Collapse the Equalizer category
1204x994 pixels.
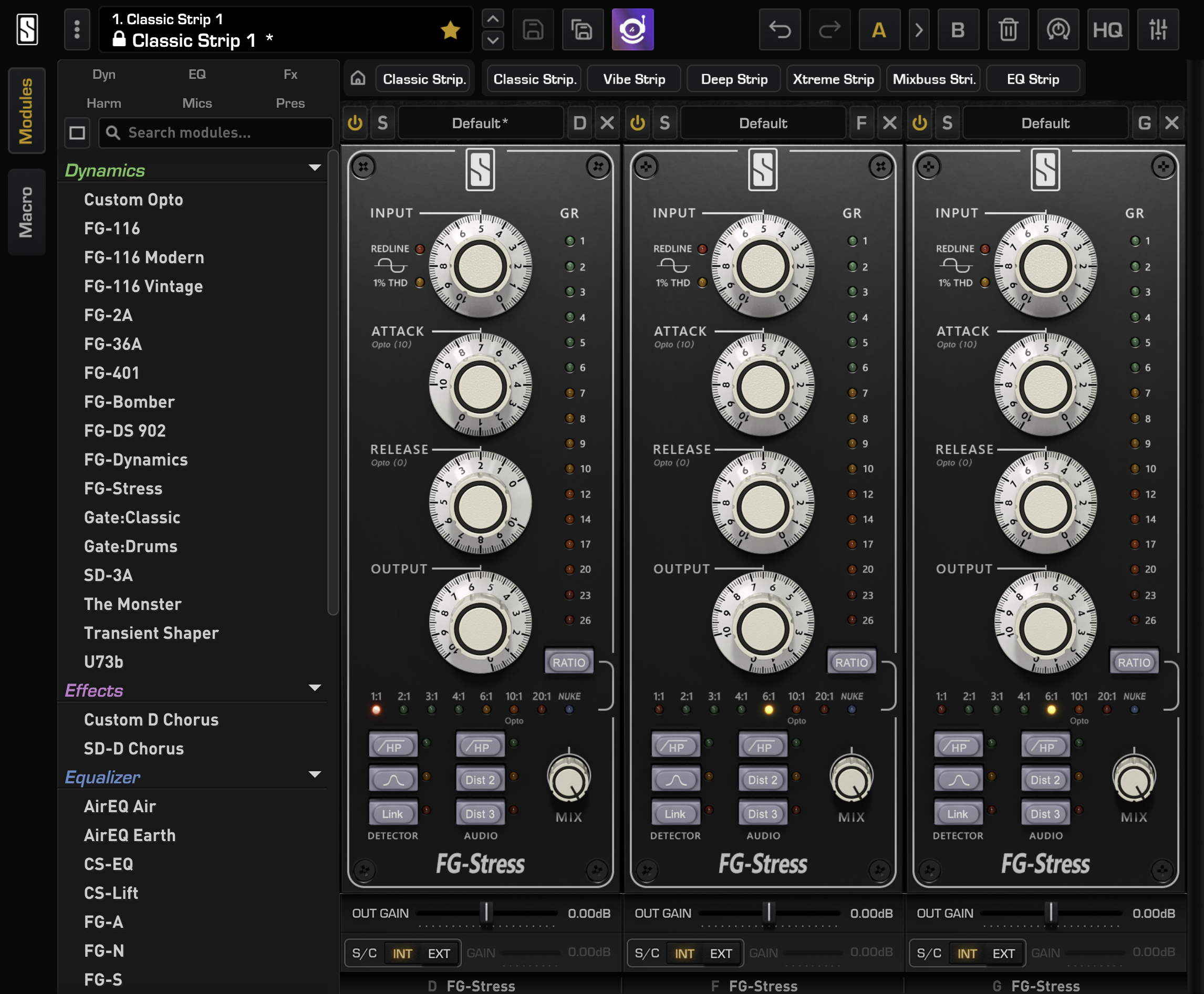314,775
